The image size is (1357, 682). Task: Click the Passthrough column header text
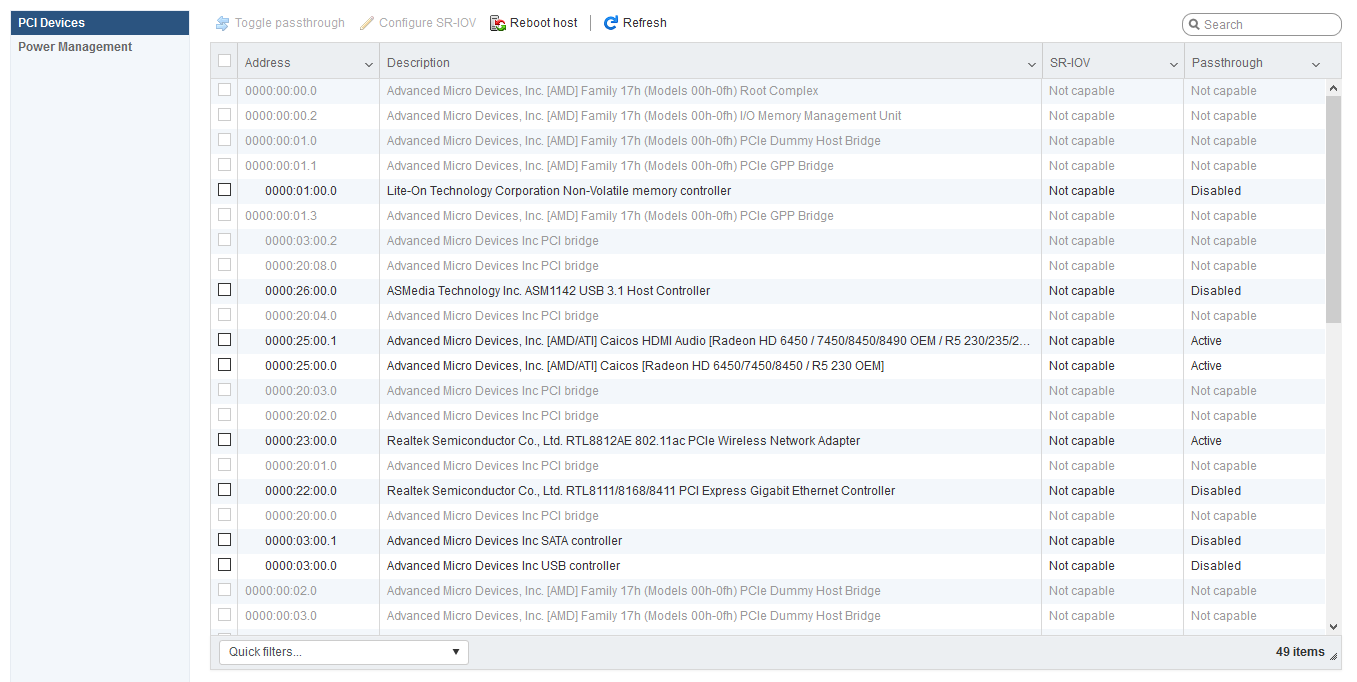(1227, 63)
